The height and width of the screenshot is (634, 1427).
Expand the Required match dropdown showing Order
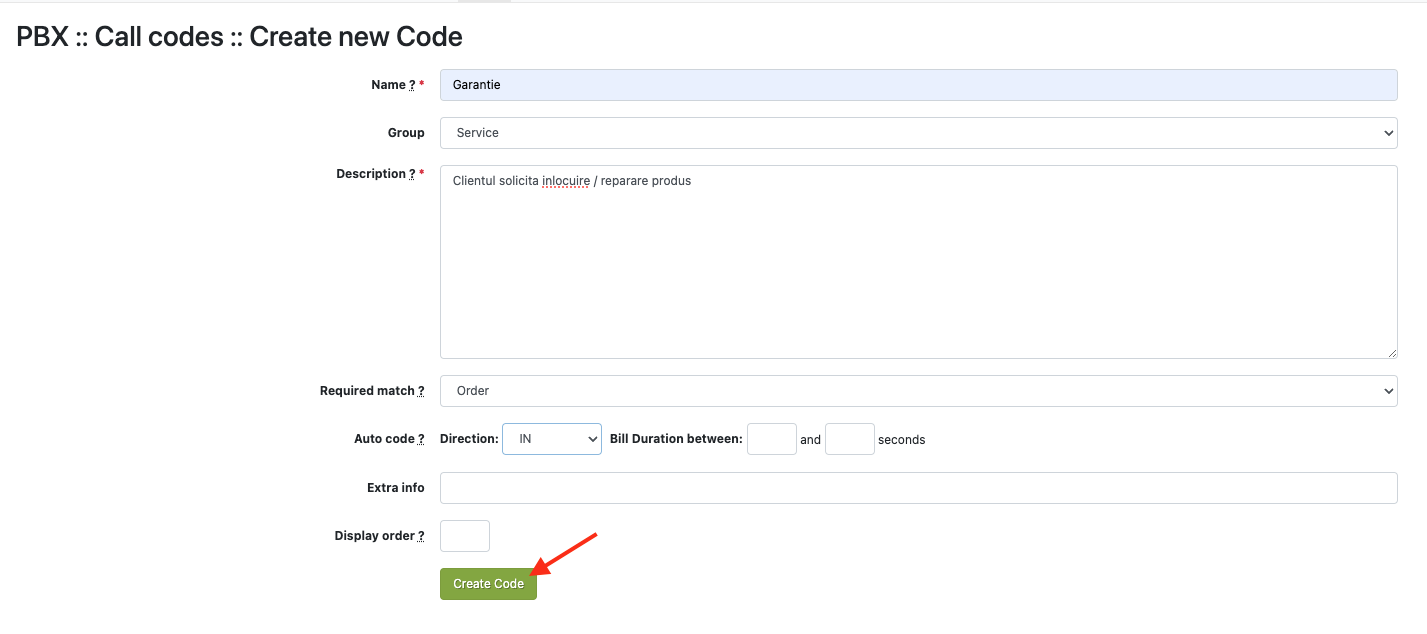[x=918, y=391]
